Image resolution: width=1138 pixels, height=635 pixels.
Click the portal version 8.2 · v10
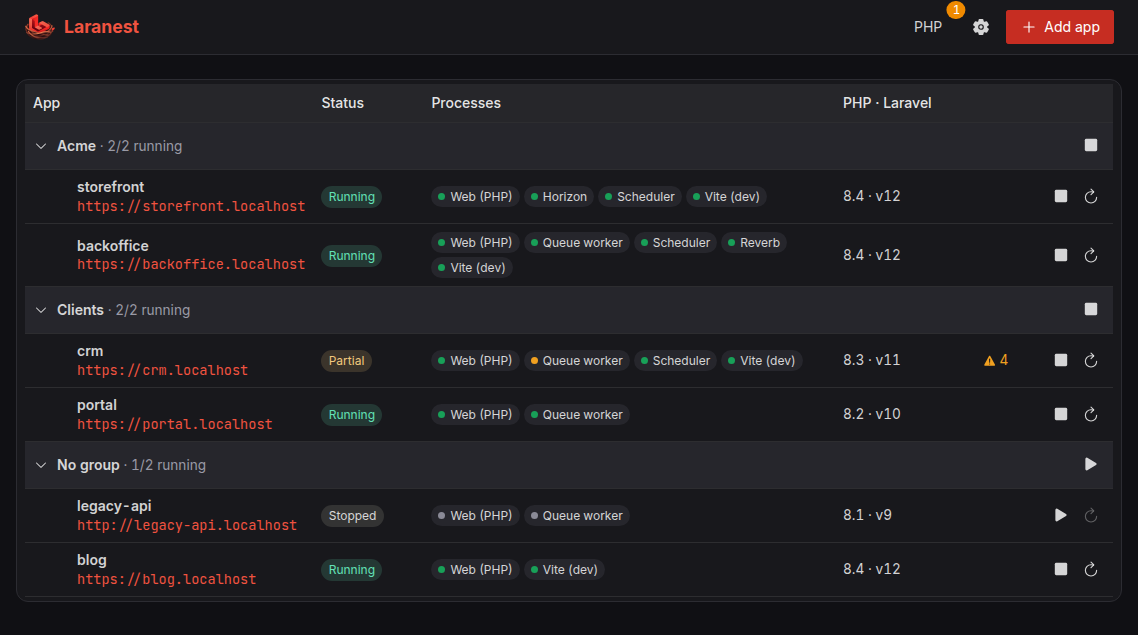point(872,414)
